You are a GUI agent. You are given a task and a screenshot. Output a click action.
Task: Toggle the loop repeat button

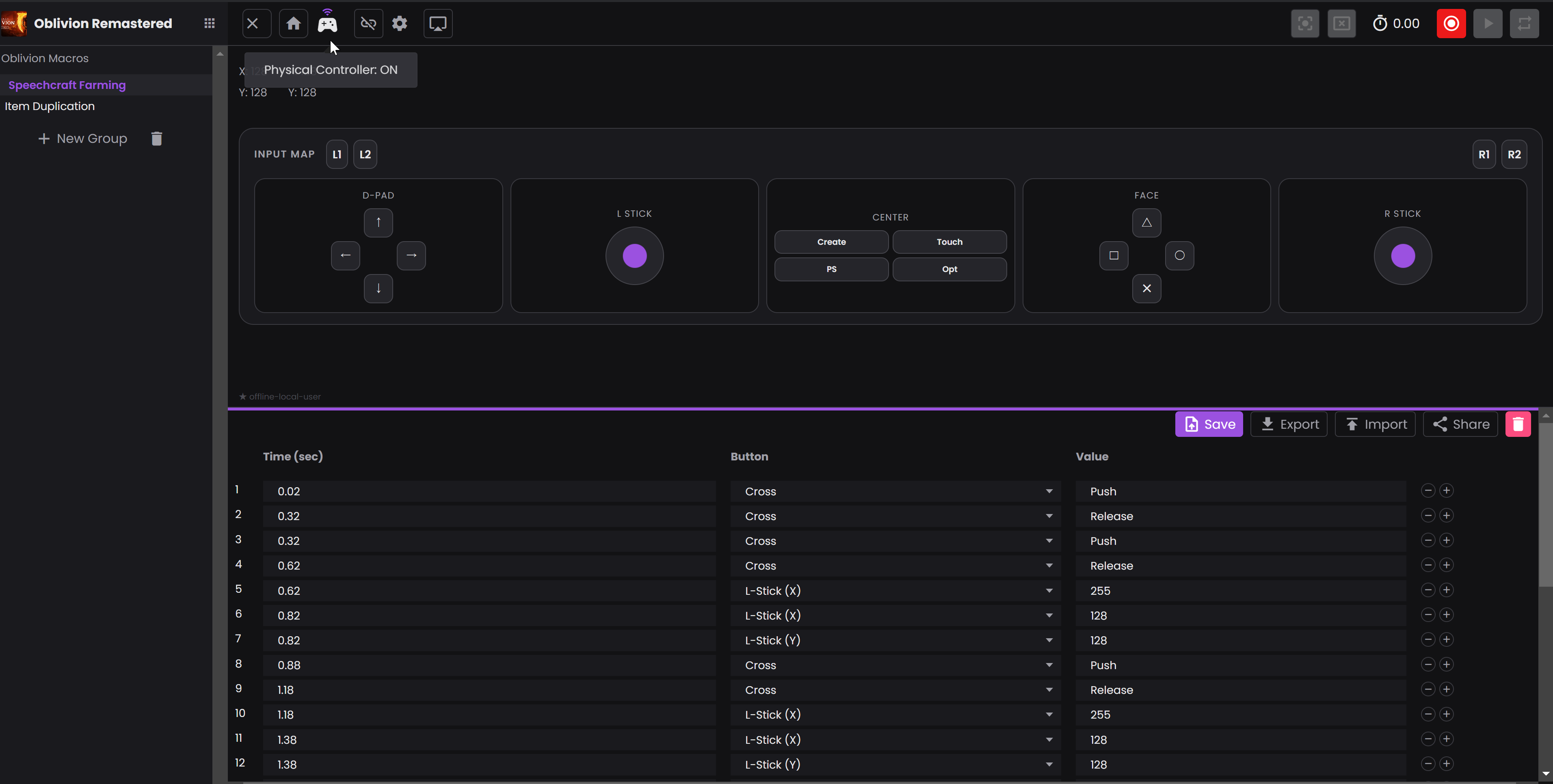point(1524,24)
